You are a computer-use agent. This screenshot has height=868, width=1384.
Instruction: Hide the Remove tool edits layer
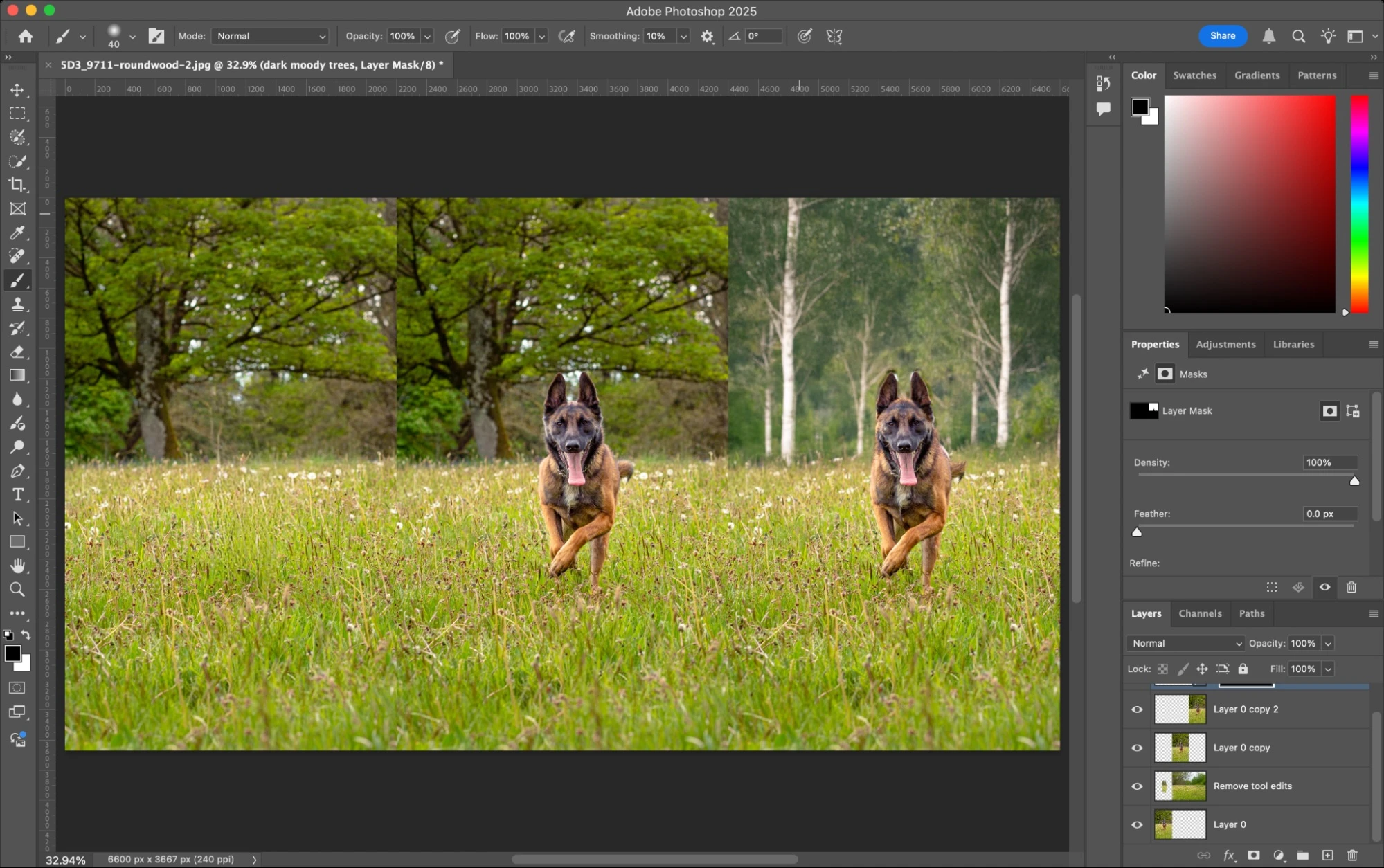pos(1136,786)
